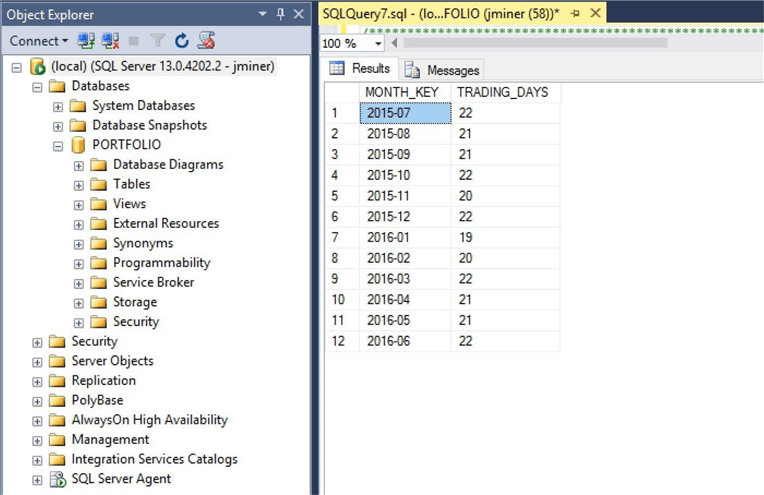Expand the System Databases folder
764x495 pixels.
58,106
